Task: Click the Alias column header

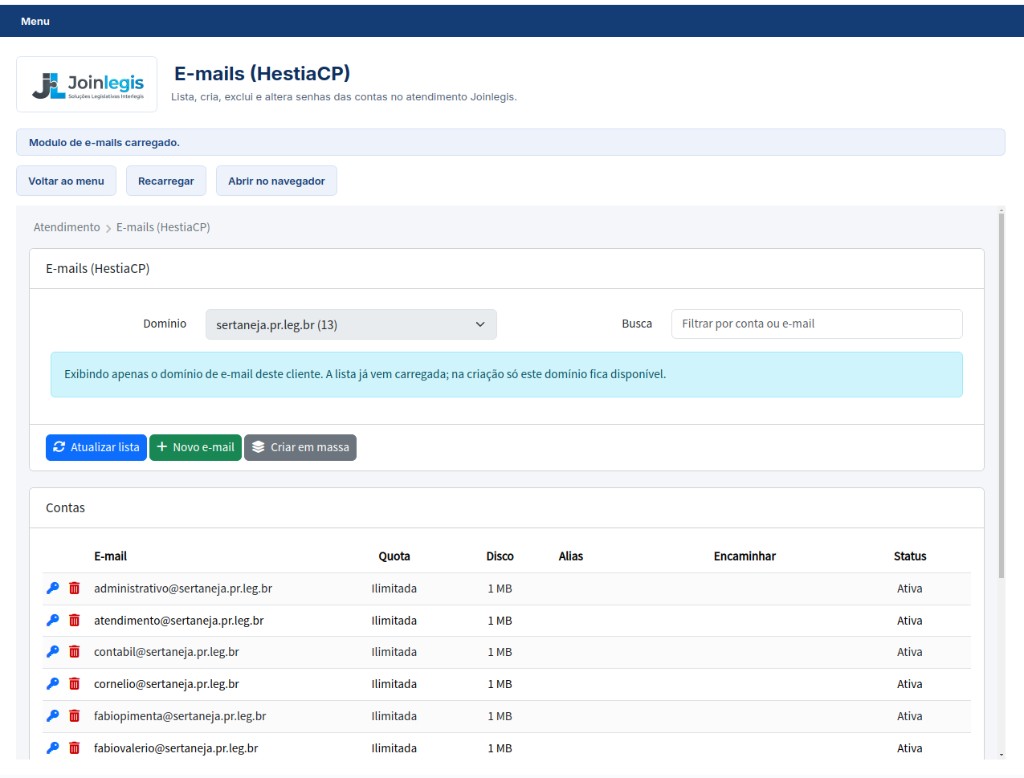Action: click(571, 557)
